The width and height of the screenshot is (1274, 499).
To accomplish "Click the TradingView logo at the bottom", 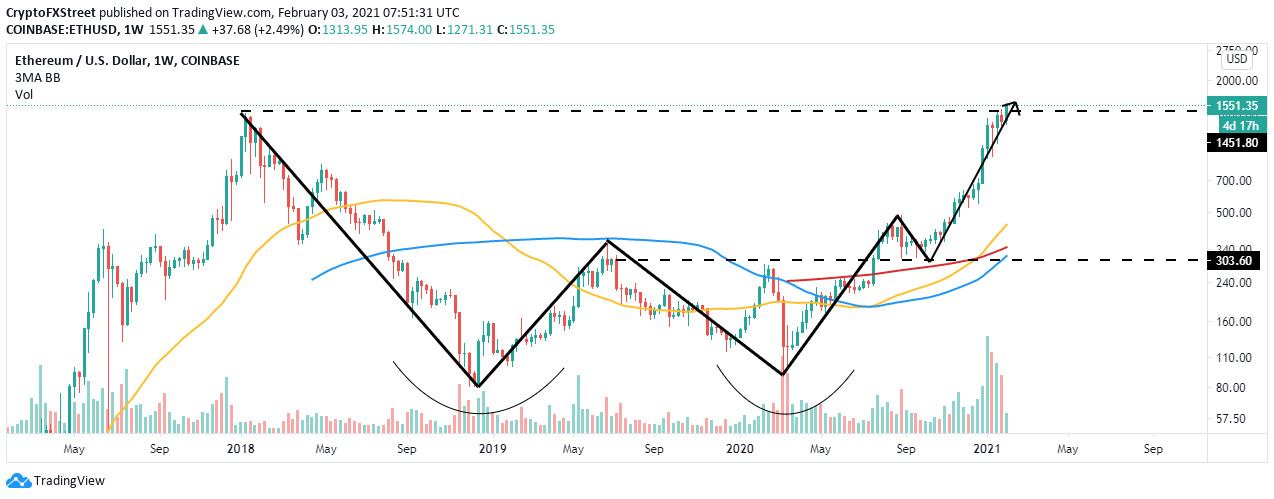I will click(x=54, y=481).
